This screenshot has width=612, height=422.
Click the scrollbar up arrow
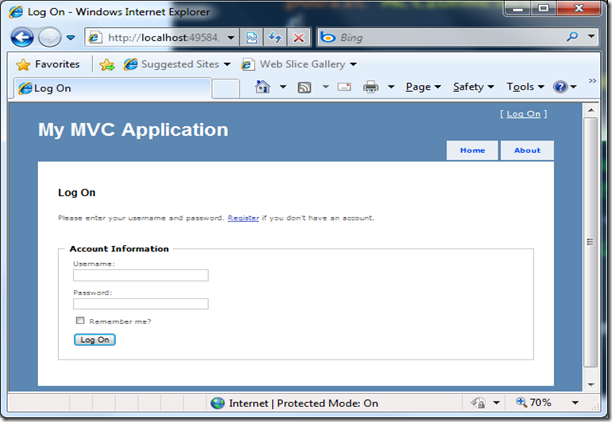click(x=591, y=110)
